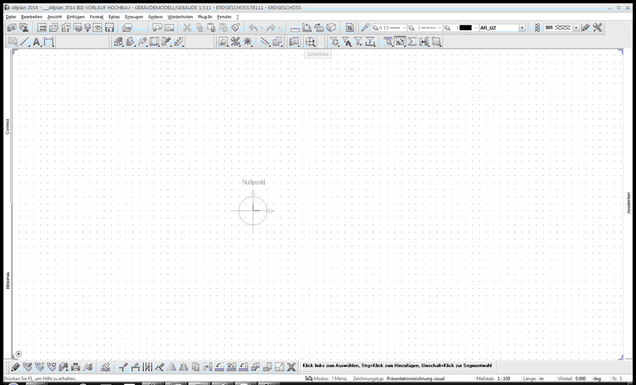Expand the hatching style 301 dropdown

[x=576, y=28]
